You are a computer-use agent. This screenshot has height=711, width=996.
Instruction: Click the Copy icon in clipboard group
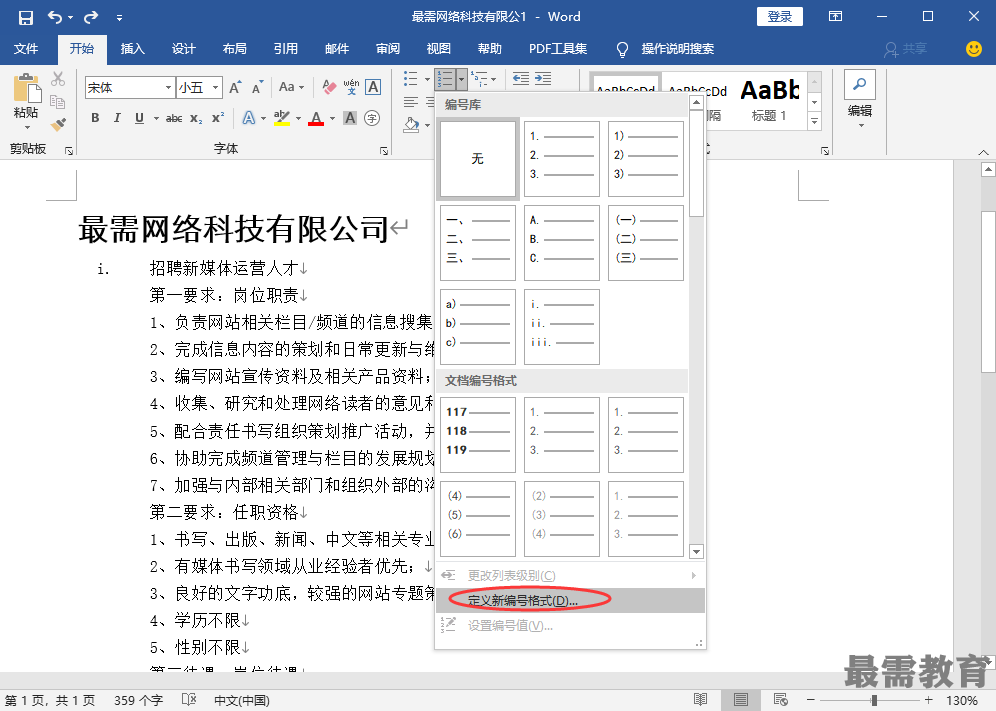click(x=58, y=102)
